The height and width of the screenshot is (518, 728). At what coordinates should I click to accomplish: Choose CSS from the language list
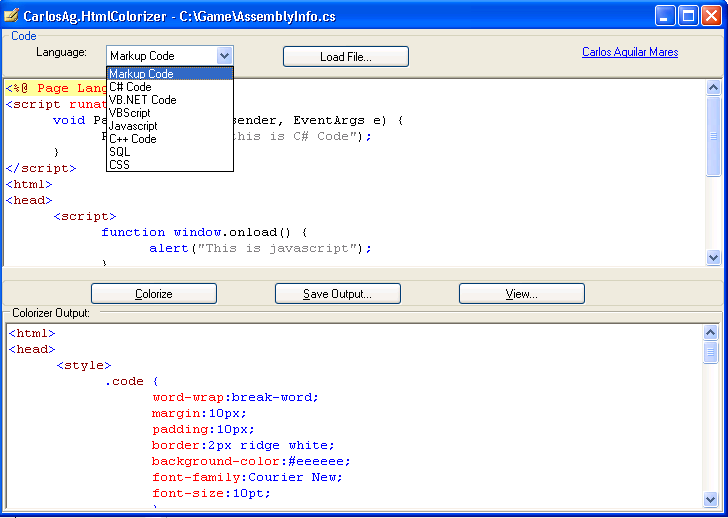click(170, 165)
